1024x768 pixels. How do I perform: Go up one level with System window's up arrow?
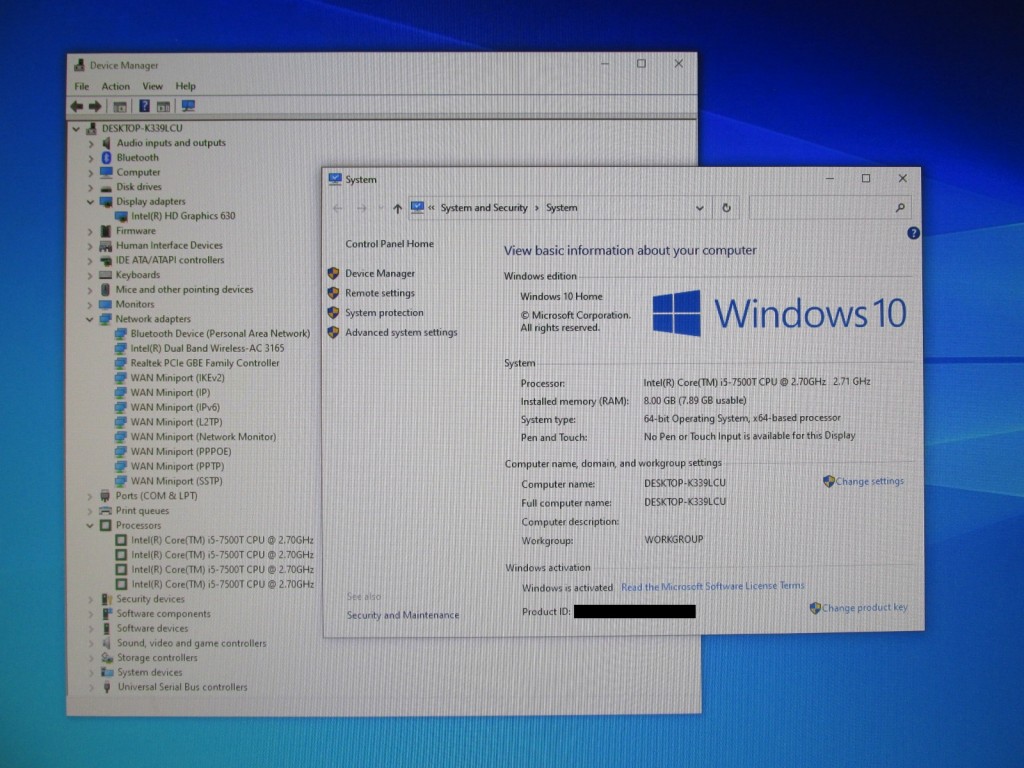[397, 208]
